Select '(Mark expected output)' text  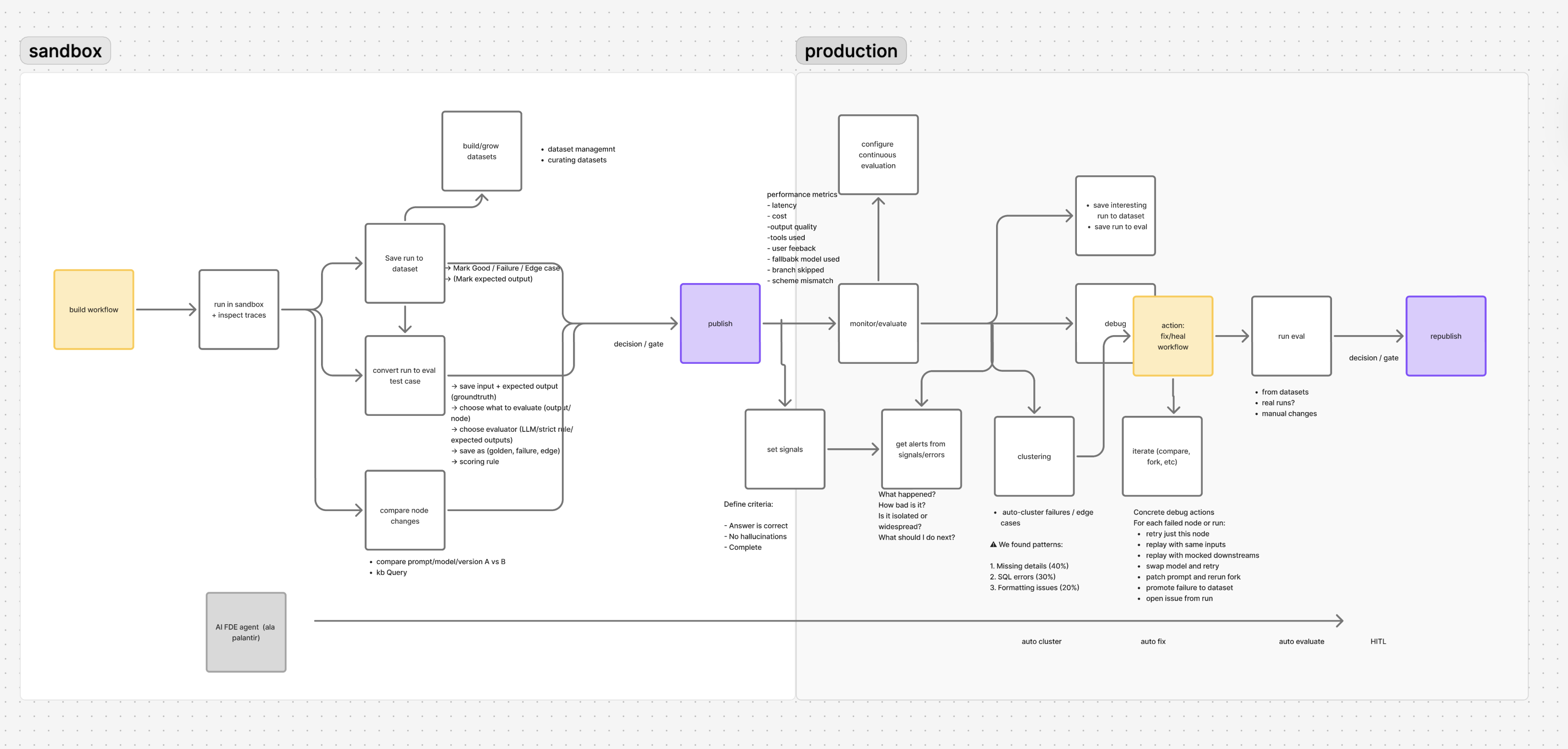pos(493,279)
